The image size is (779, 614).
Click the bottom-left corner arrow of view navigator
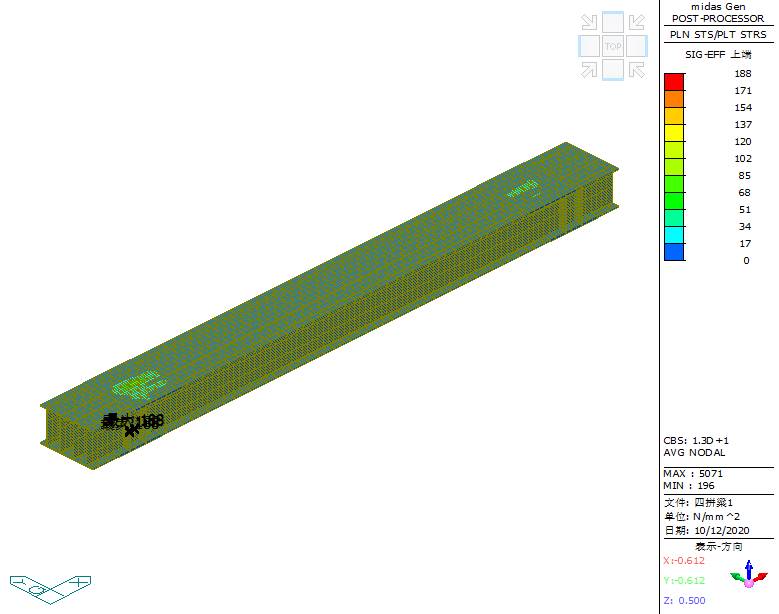(x=589, y=69)
